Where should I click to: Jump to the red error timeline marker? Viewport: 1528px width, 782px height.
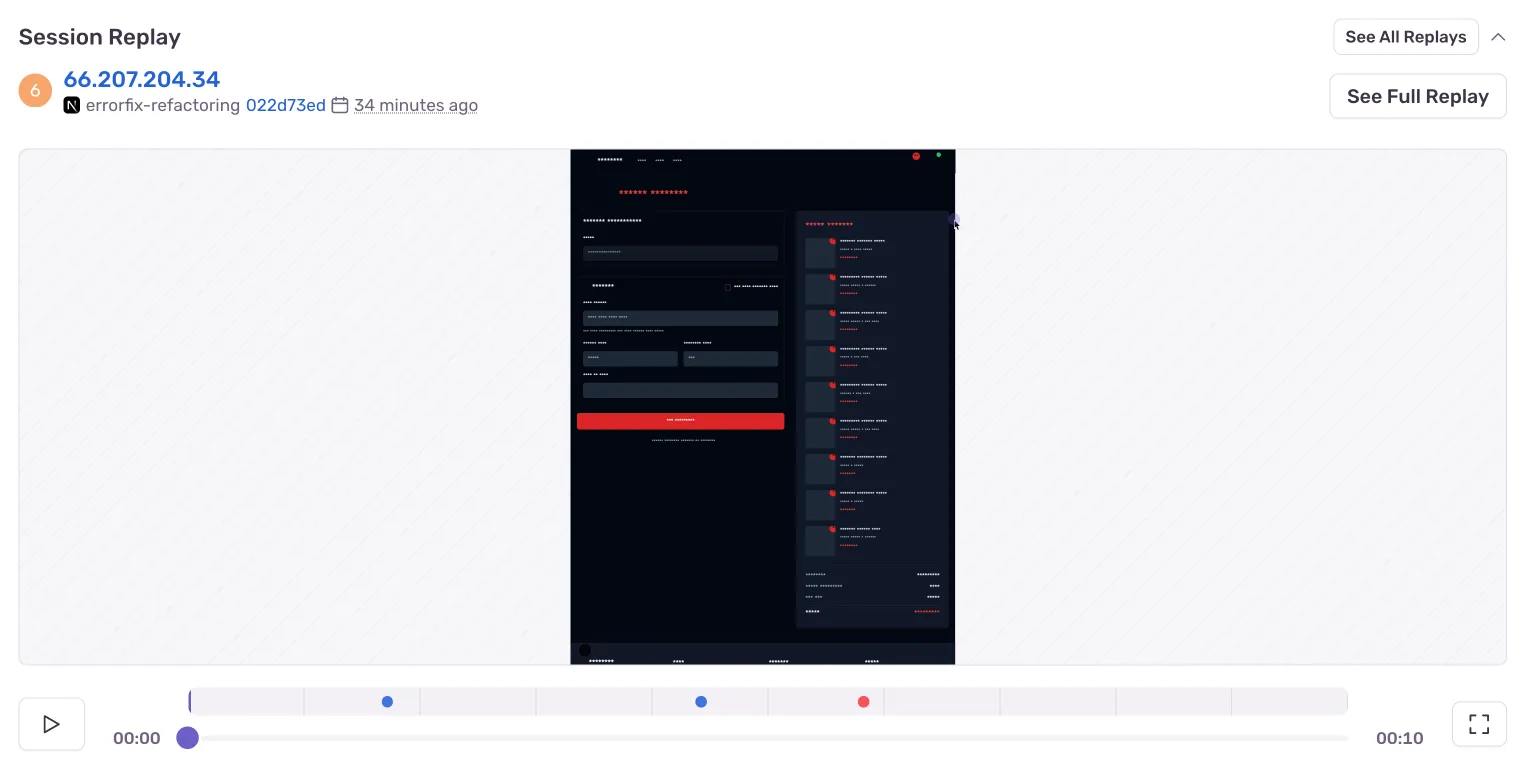click(x=863, y=702)
